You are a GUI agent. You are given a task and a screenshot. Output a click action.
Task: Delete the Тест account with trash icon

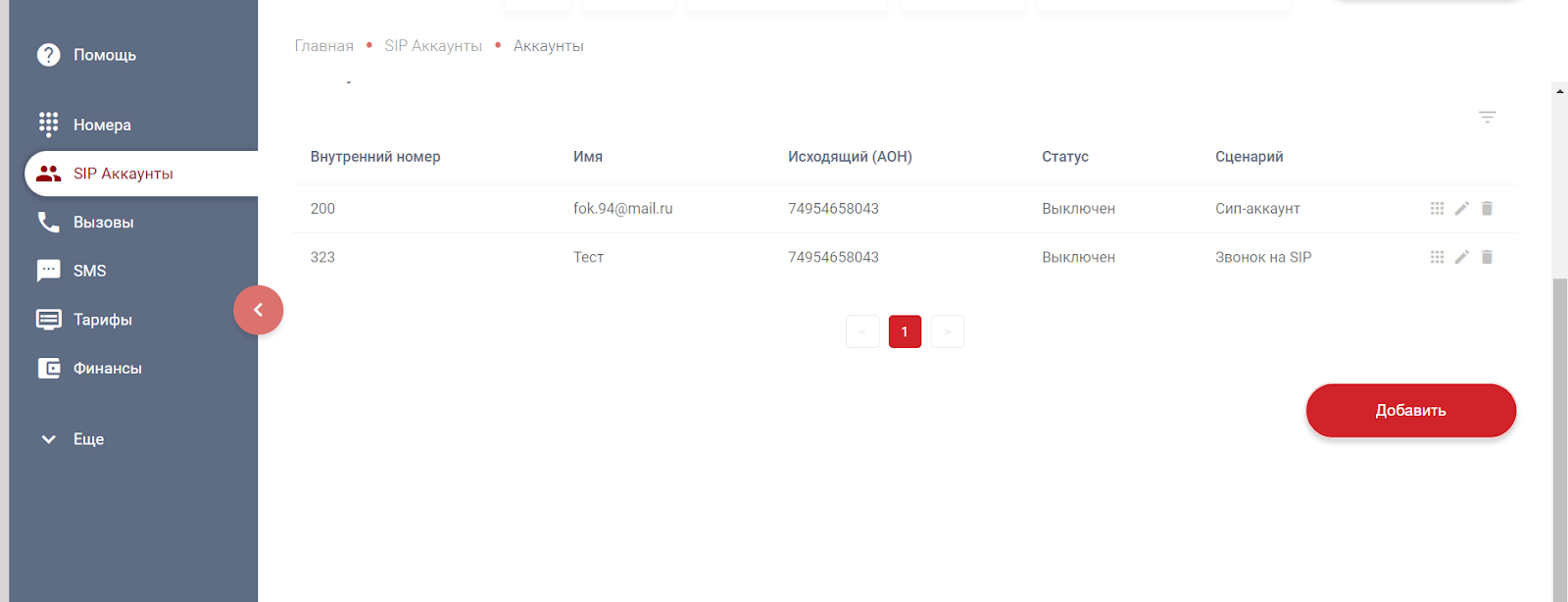click(1487, 257)
